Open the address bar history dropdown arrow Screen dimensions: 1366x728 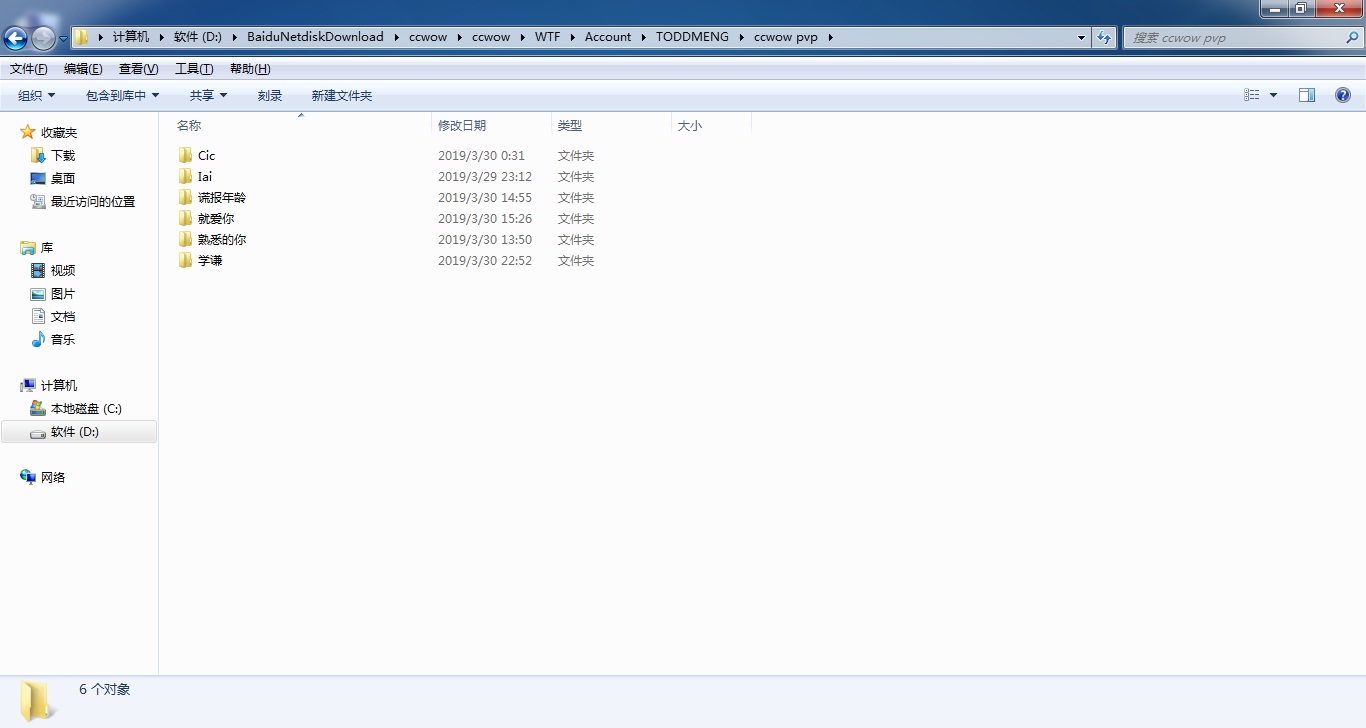(x=1082, y=37)
